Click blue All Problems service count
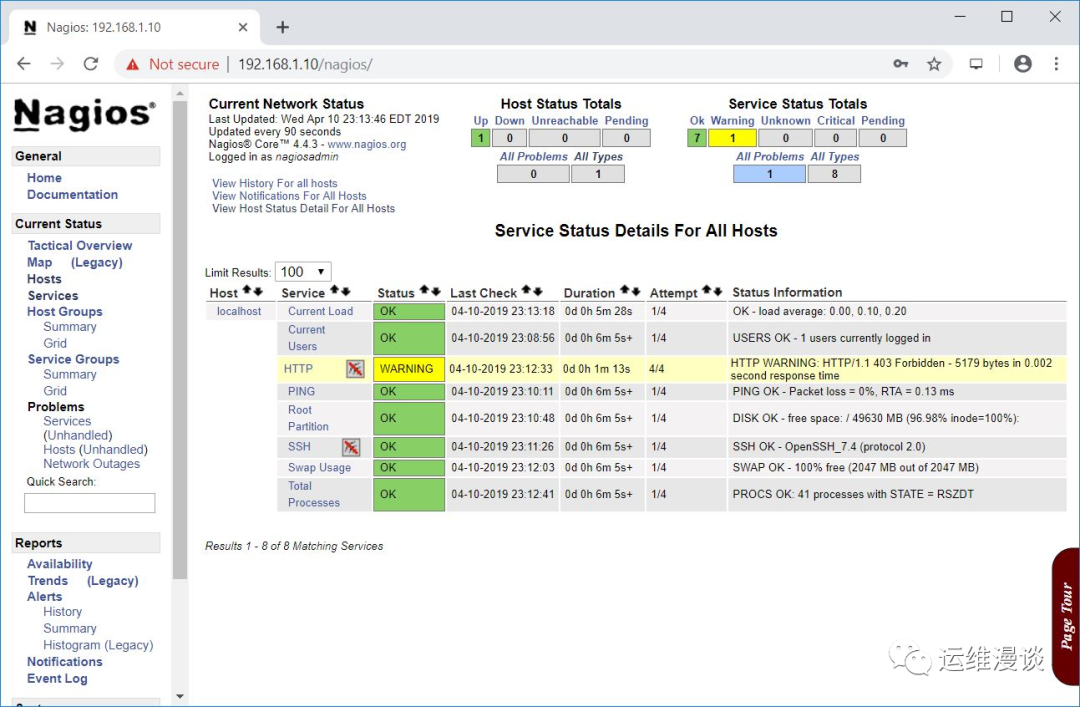Viewport: 1080px width, 707px height. tap(769, 174)
